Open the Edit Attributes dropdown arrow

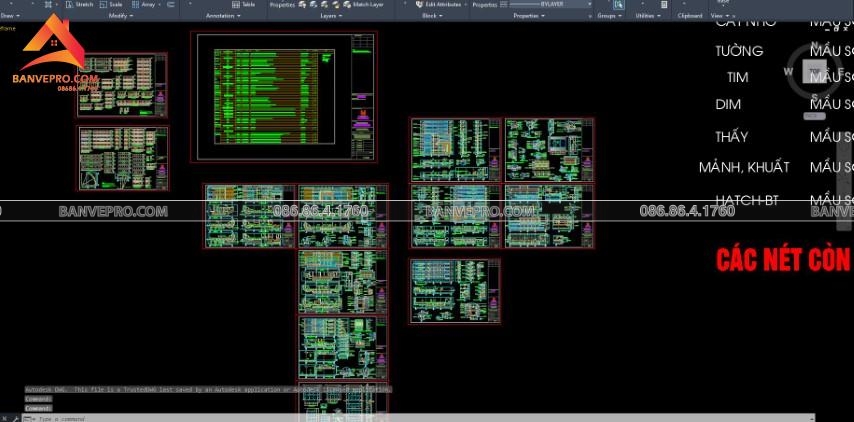click(466, 4)
